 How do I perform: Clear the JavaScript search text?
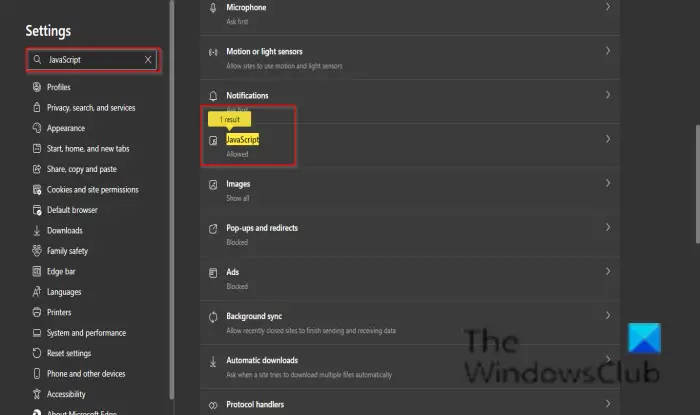(x=148, y=59)
